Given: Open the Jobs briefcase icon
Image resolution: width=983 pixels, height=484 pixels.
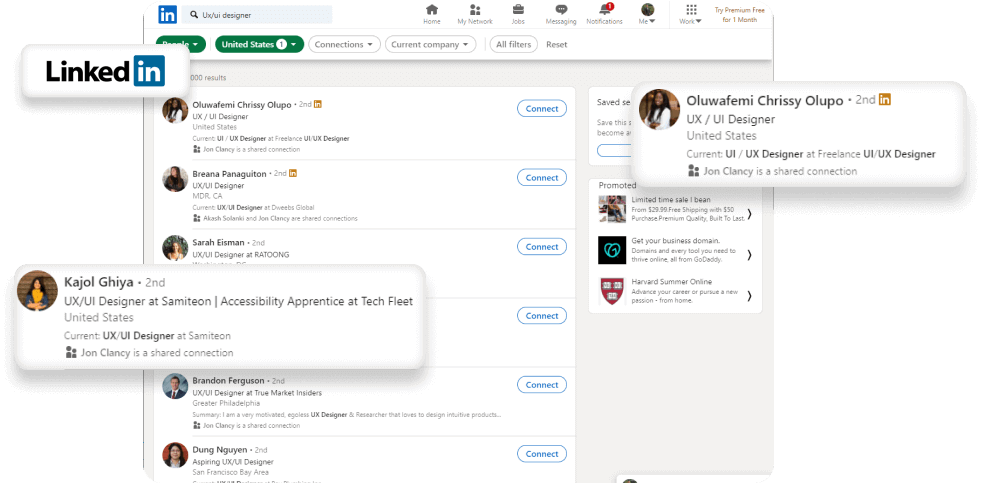Looking at the screenshot, I should pos(518,10).
